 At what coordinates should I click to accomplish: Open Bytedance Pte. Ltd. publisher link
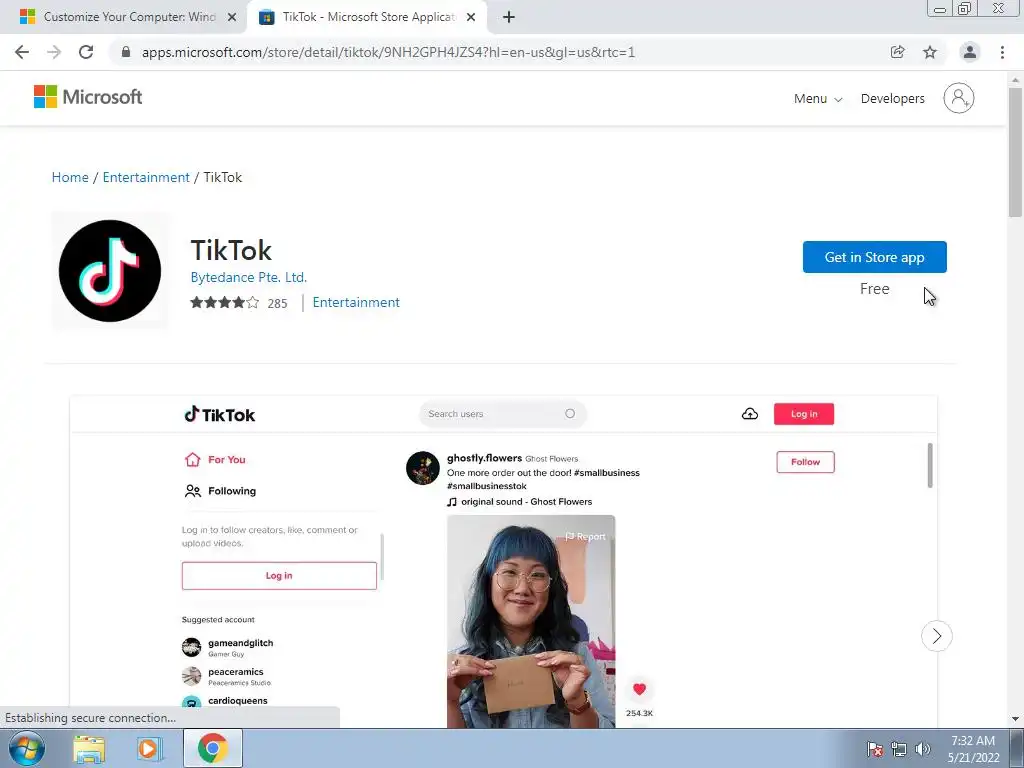tap(249, 277)
